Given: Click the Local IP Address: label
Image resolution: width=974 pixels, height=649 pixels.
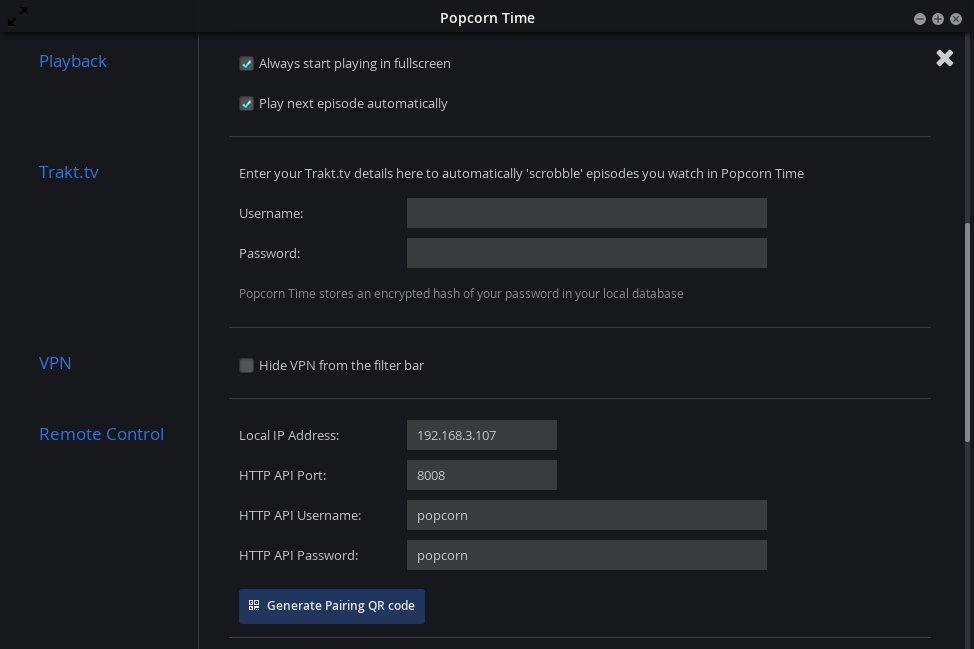Looking at the screenshot, I should point(289,435).
